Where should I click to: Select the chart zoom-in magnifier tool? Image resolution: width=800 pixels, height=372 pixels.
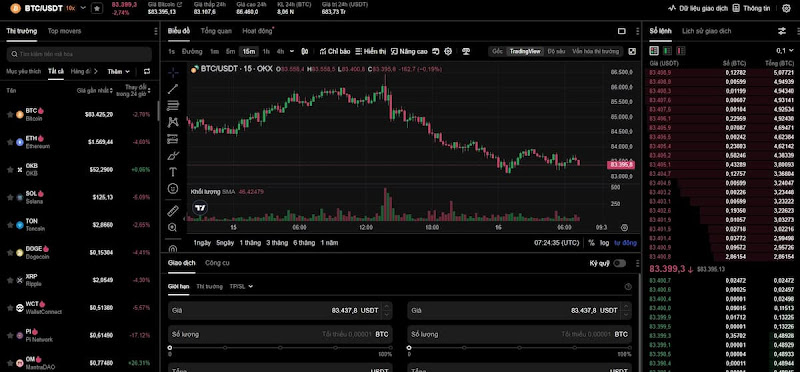(x=173, y=228)
